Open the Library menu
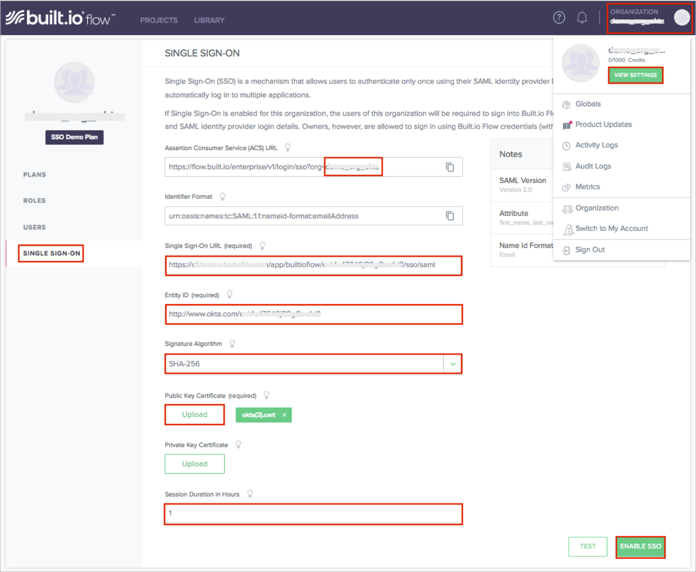Image resolution: width=696 pixels, height=572 pixels. pos(209,20)
